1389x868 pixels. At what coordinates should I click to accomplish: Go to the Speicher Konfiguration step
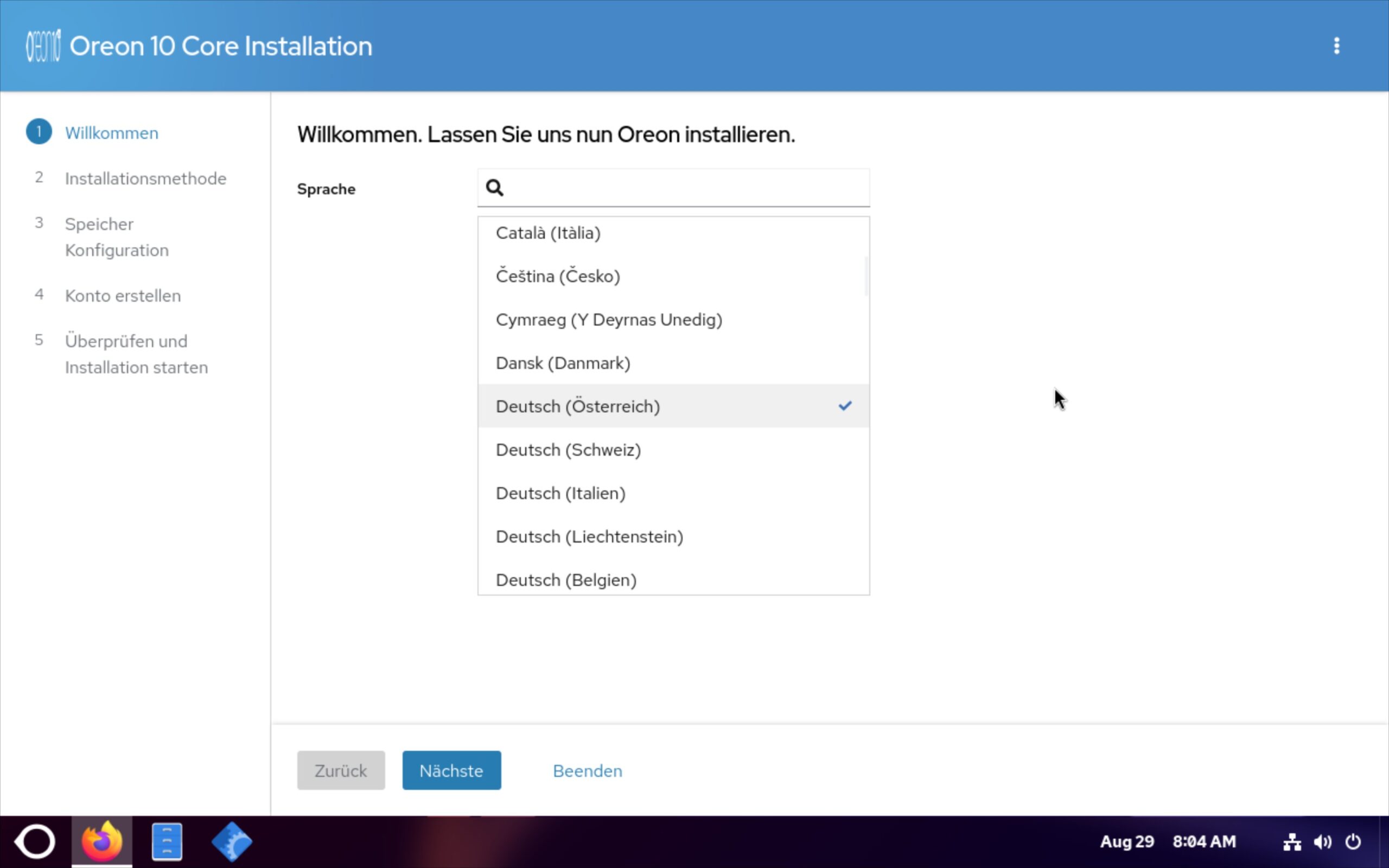pos(117,237)
